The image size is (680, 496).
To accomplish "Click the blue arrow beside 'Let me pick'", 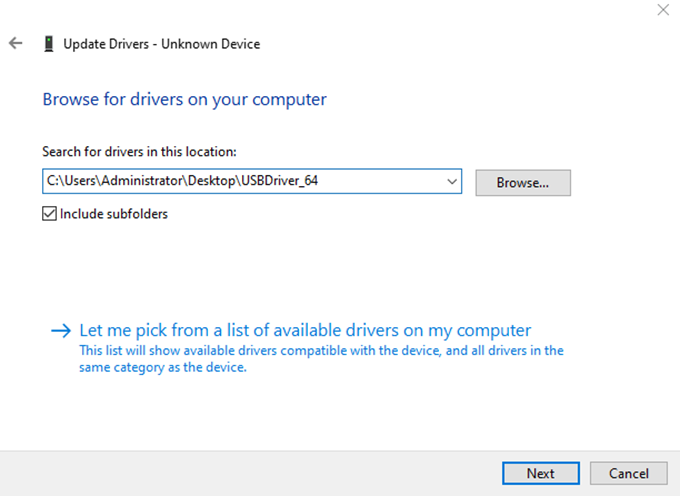I will pyautogui.click(x=61, y=330).
